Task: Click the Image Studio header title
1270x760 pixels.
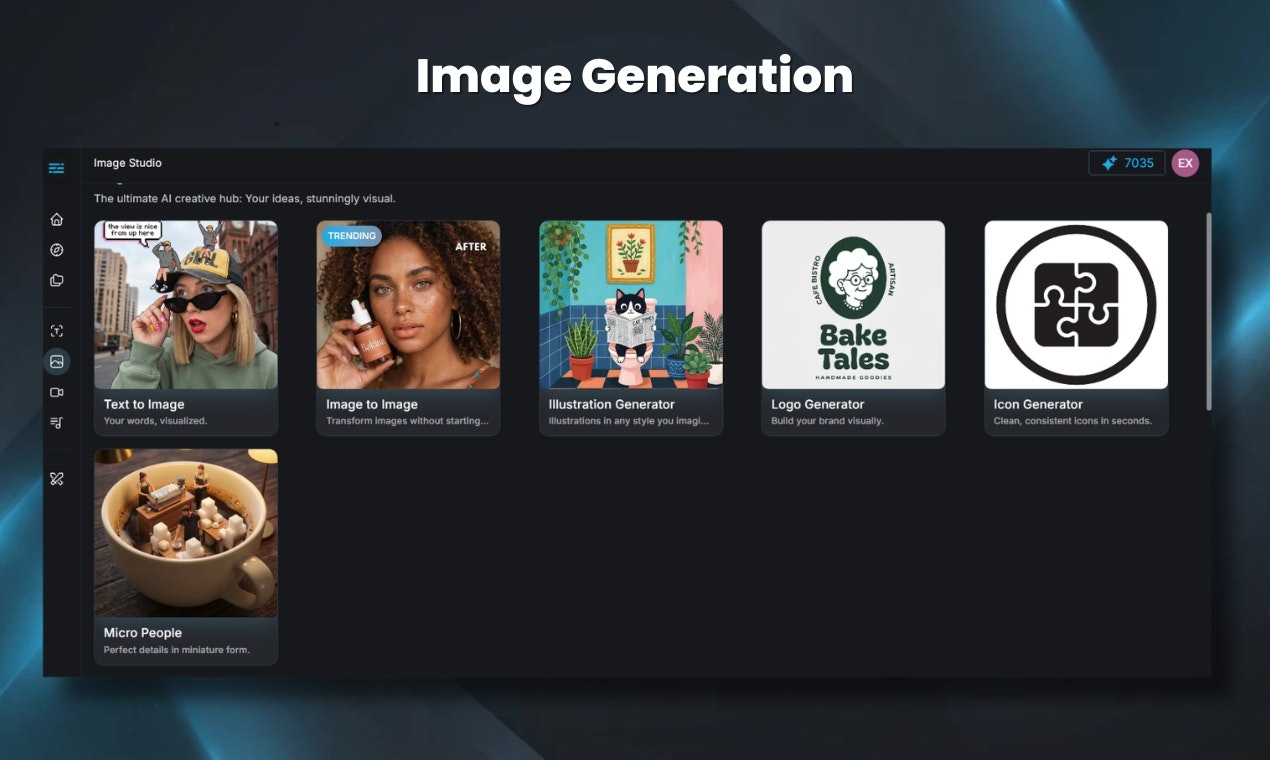Action: pos(128,162)
